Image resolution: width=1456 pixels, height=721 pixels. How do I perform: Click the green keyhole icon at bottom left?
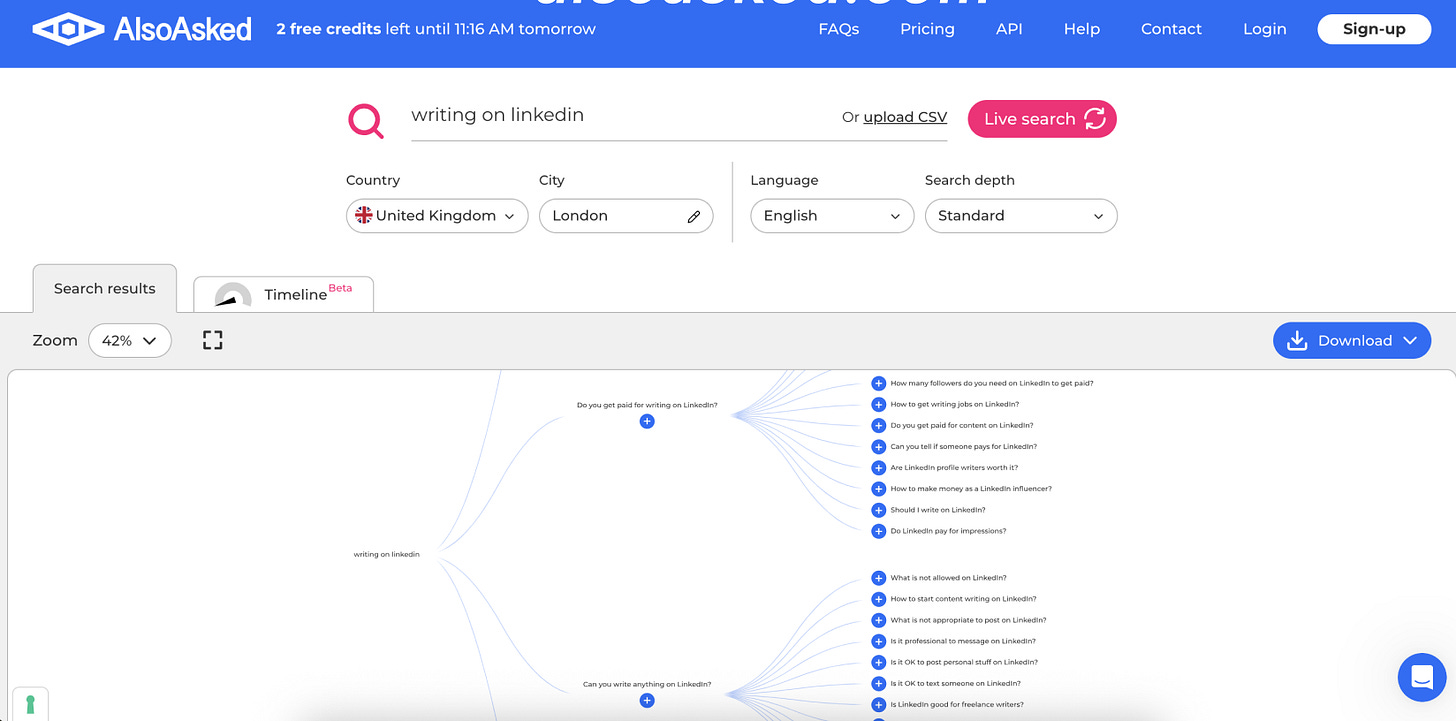tap(30, 704)
